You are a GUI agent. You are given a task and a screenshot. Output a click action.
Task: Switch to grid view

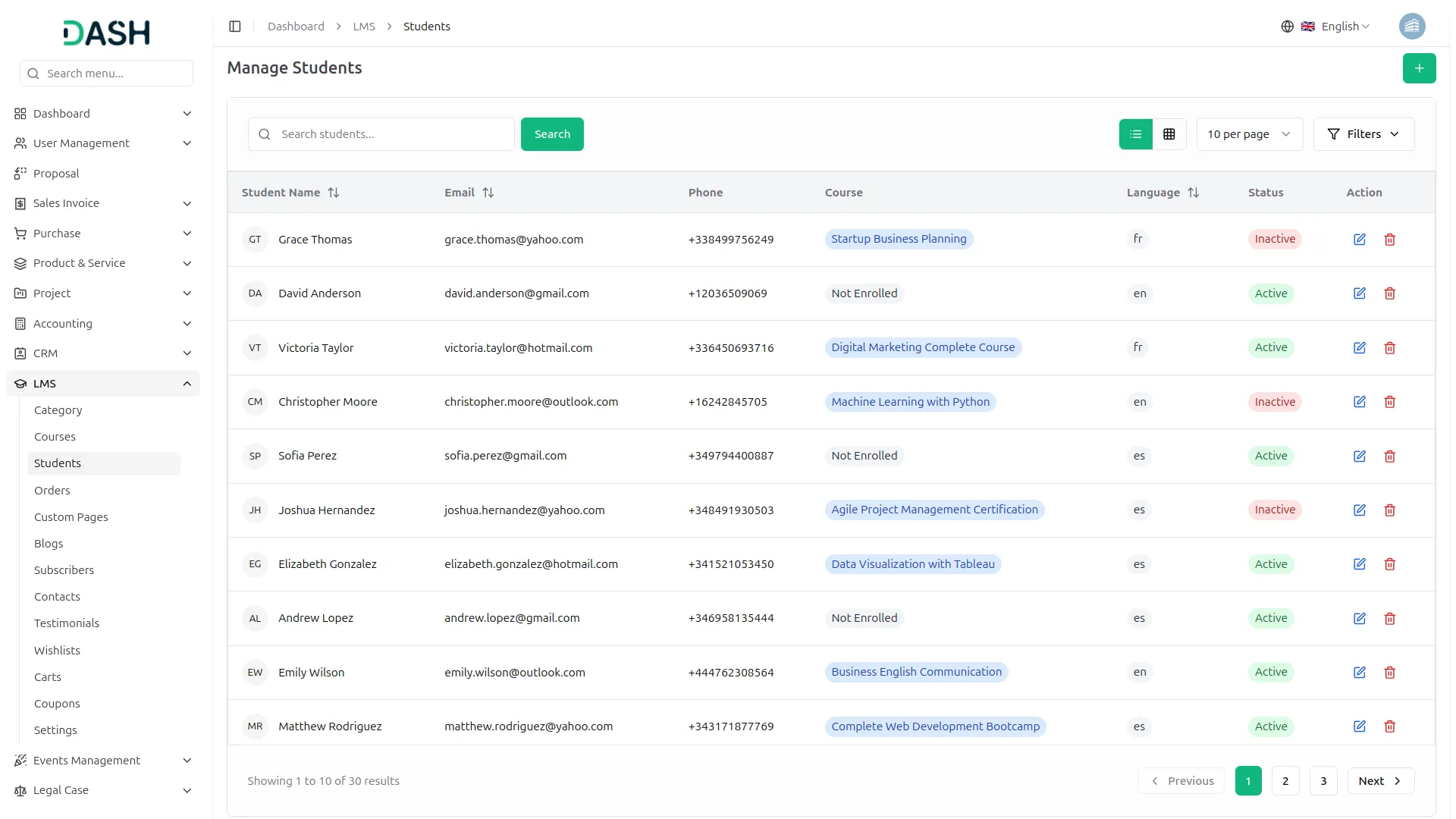coord(1169,134)
